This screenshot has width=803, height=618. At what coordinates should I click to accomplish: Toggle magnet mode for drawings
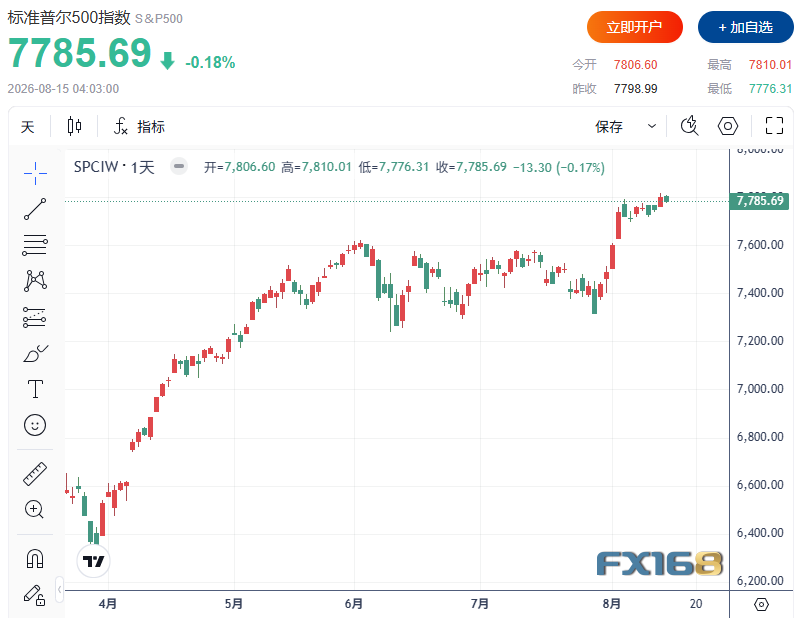(35, 558)
